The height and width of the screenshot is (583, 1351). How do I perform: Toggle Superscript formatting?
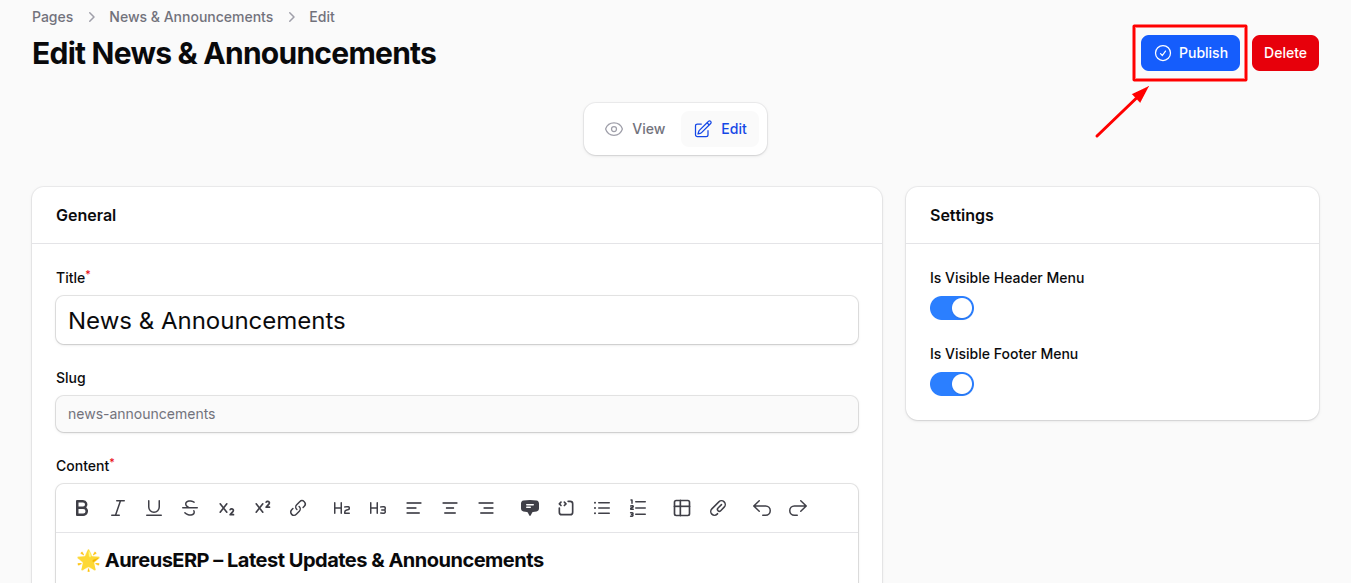[262, 508]
